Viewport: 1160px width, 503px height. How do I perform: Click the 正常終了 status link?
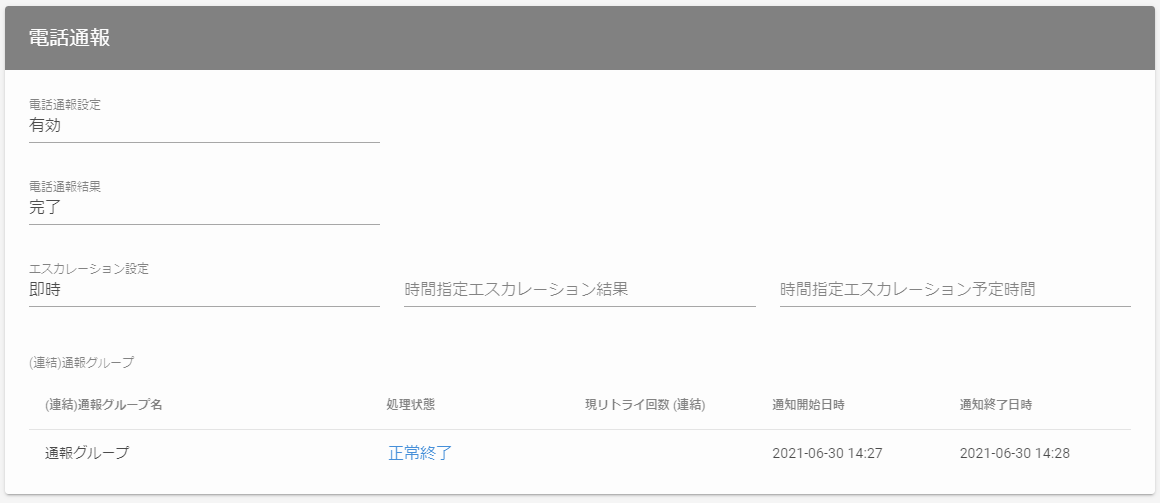[420, 453]
